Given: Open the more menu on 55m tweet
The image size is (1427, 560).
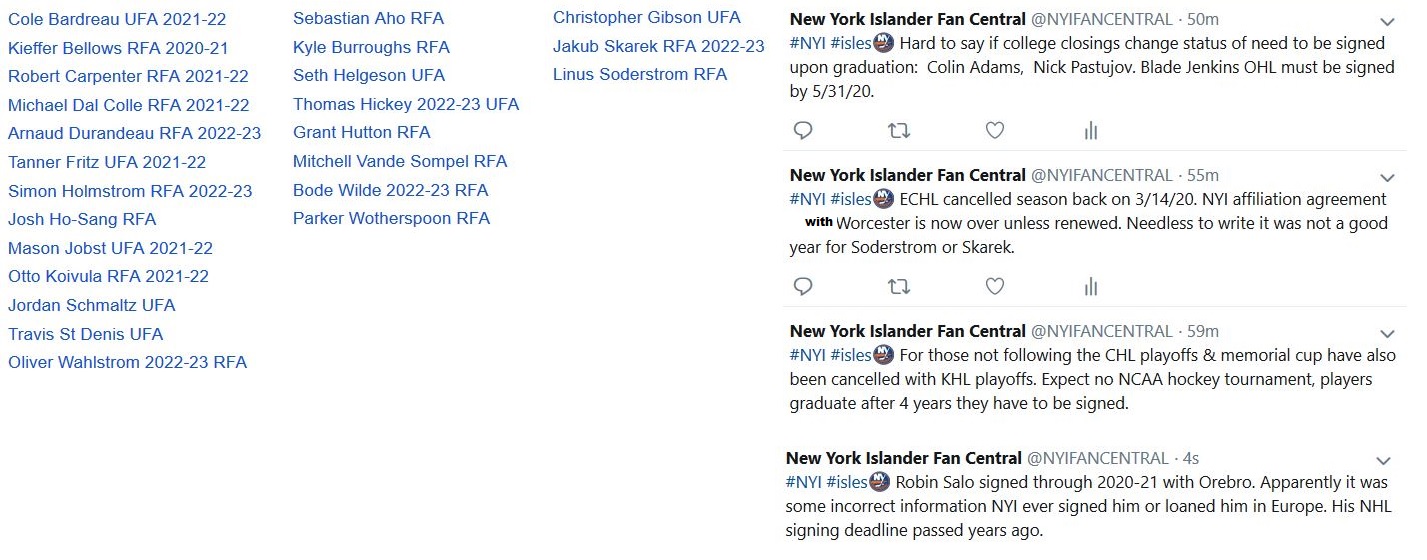Looking at the screenshot, I should click(x=1387, y=177).
